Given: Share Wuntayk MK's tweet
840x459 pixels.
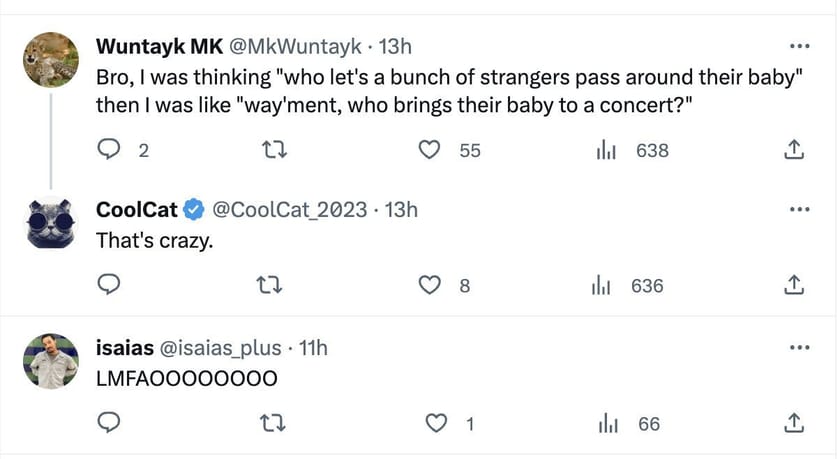Looking at the screenshot, I should pyautogui.click(x=793, y=150).
